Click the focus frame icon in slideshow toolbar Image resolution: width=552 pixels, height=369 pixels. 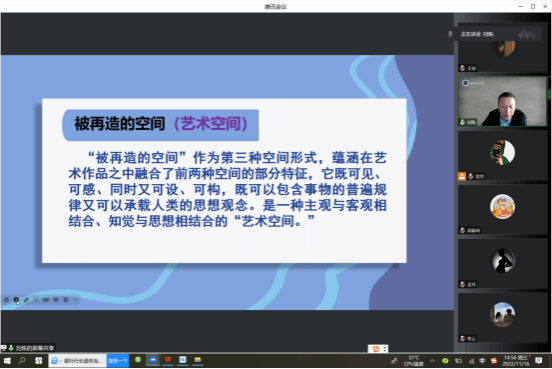[x=36, y=300]
